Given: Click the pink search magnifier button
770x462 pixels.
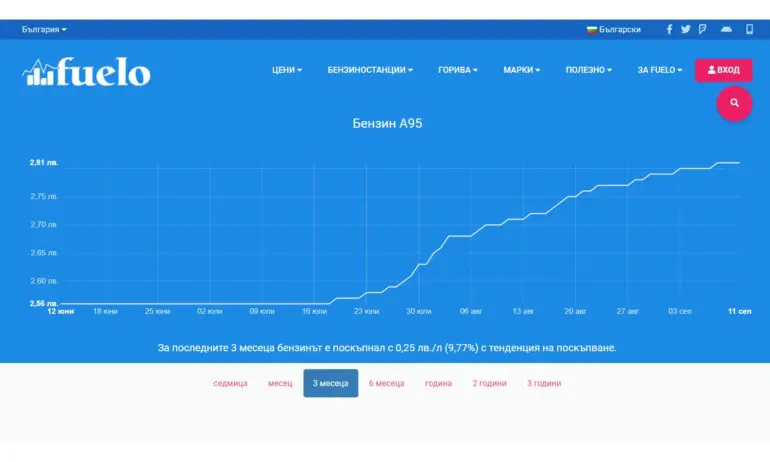Looking at the screenshot, I should click(734, 103).
